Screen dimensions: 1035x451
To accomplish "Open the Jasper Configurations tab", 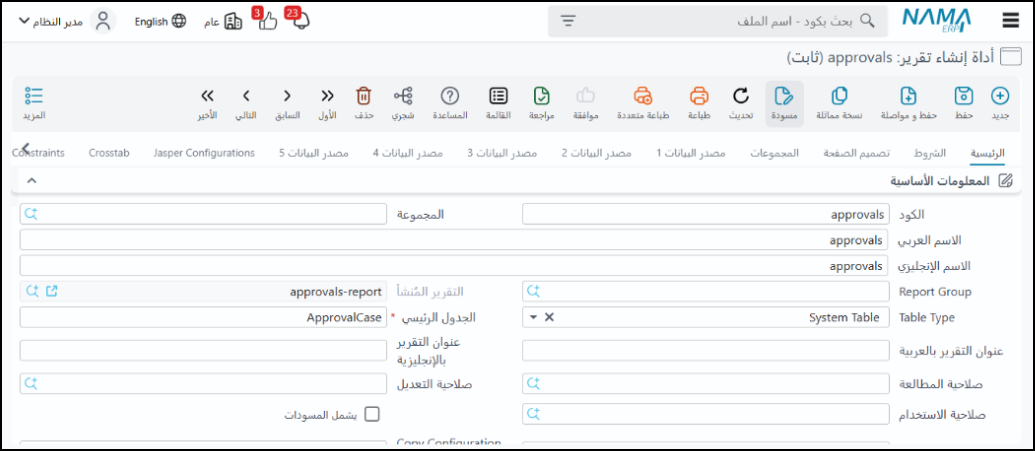I will [x=204, y=153].
